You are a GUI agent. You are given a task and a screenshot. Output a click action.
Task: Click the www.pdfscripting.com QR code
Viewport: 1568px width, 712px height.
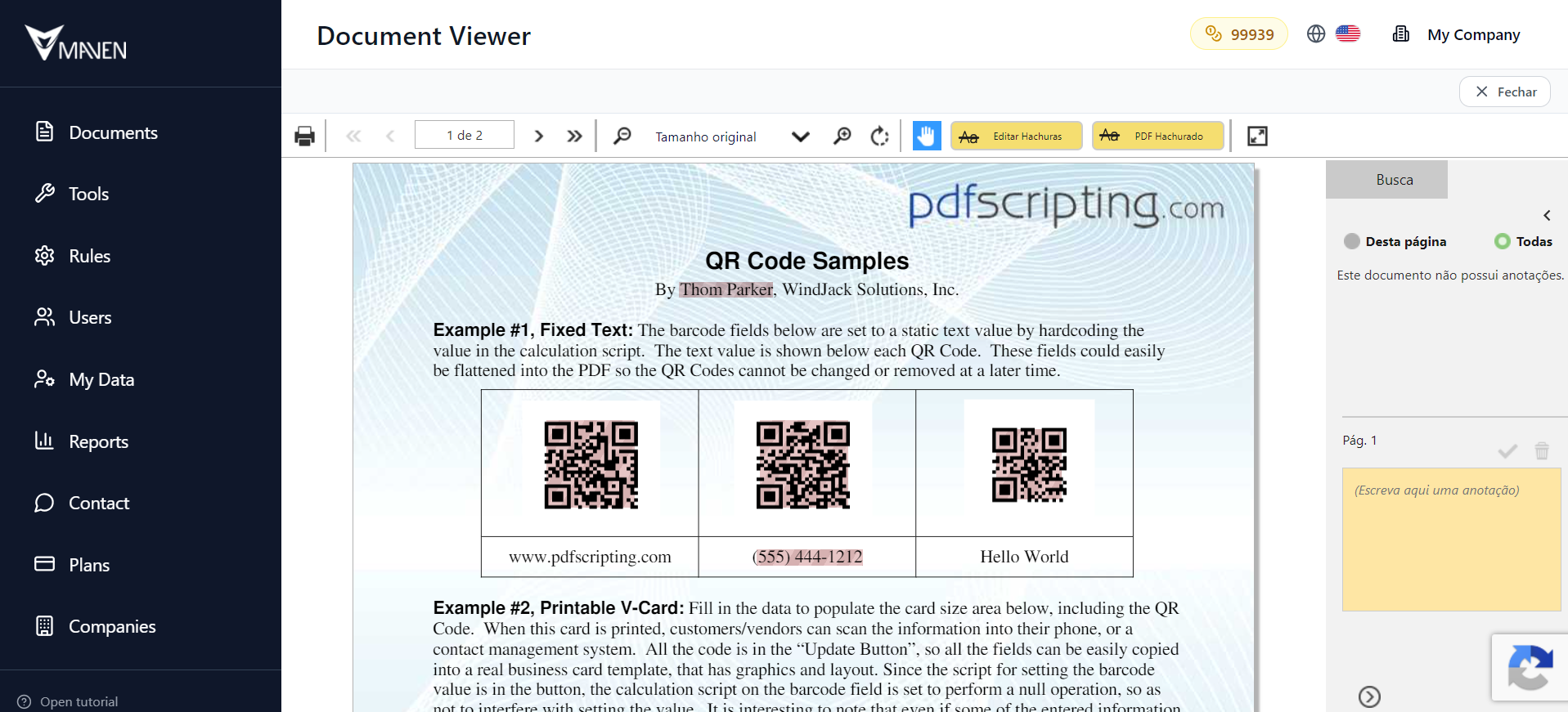[x=591, y=465]
